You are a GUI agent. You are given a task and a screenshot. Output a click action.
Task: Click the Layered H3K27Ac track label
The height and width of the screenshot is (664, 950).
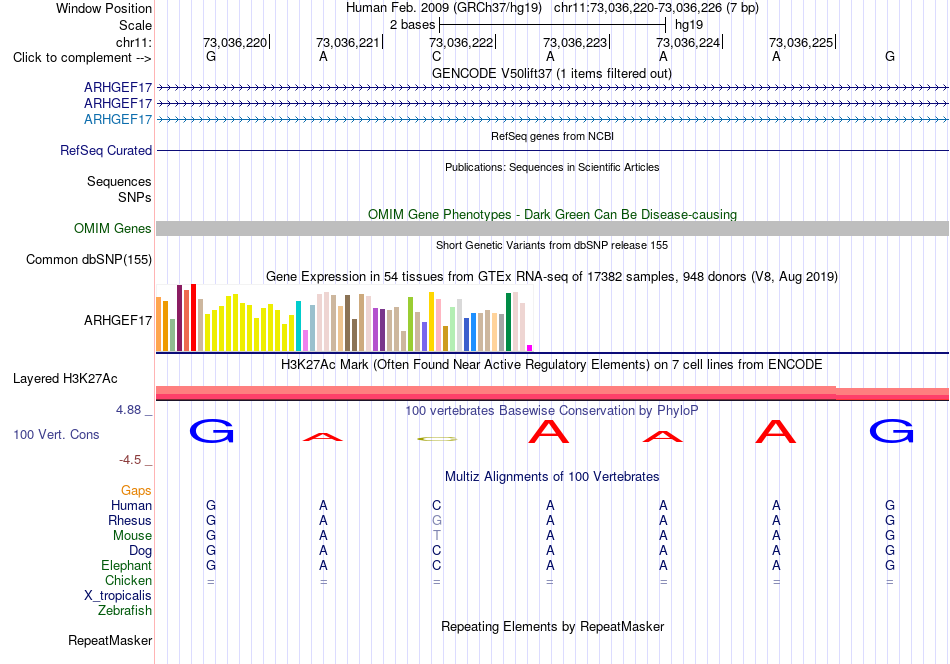pyautogui.click(x=65, y=379)
